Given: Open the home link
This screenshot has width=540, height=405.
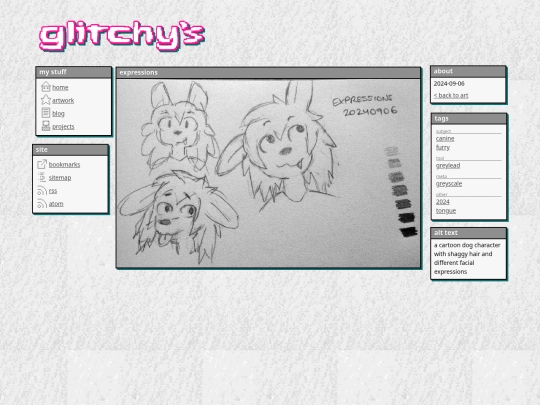Looking at the screenshot, I should [x=60, y=87].
